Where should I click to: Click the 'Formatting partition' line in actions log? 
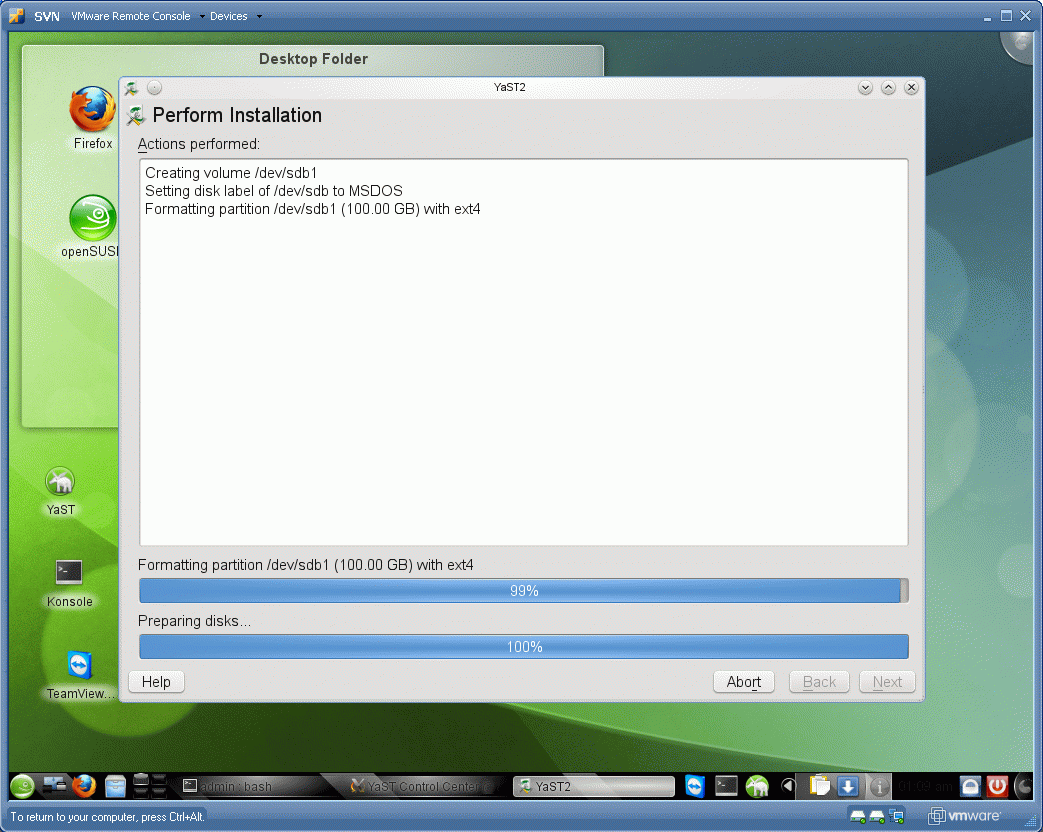tap(313, 209)
